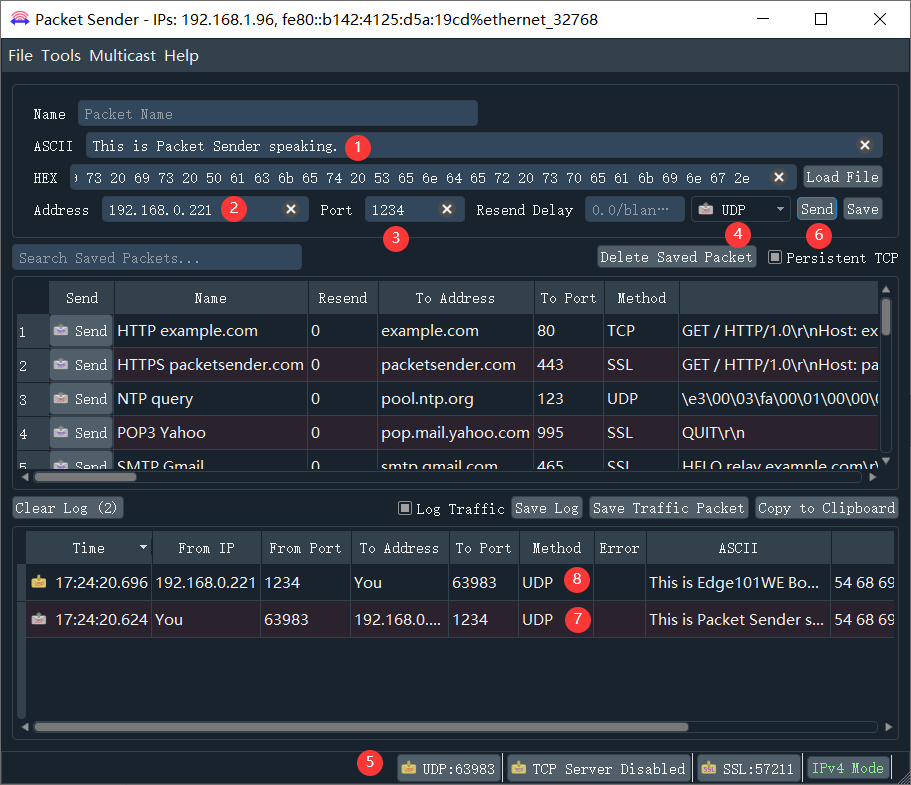Select the pop.mail.yahoo.com address cell

click(456, 433)
